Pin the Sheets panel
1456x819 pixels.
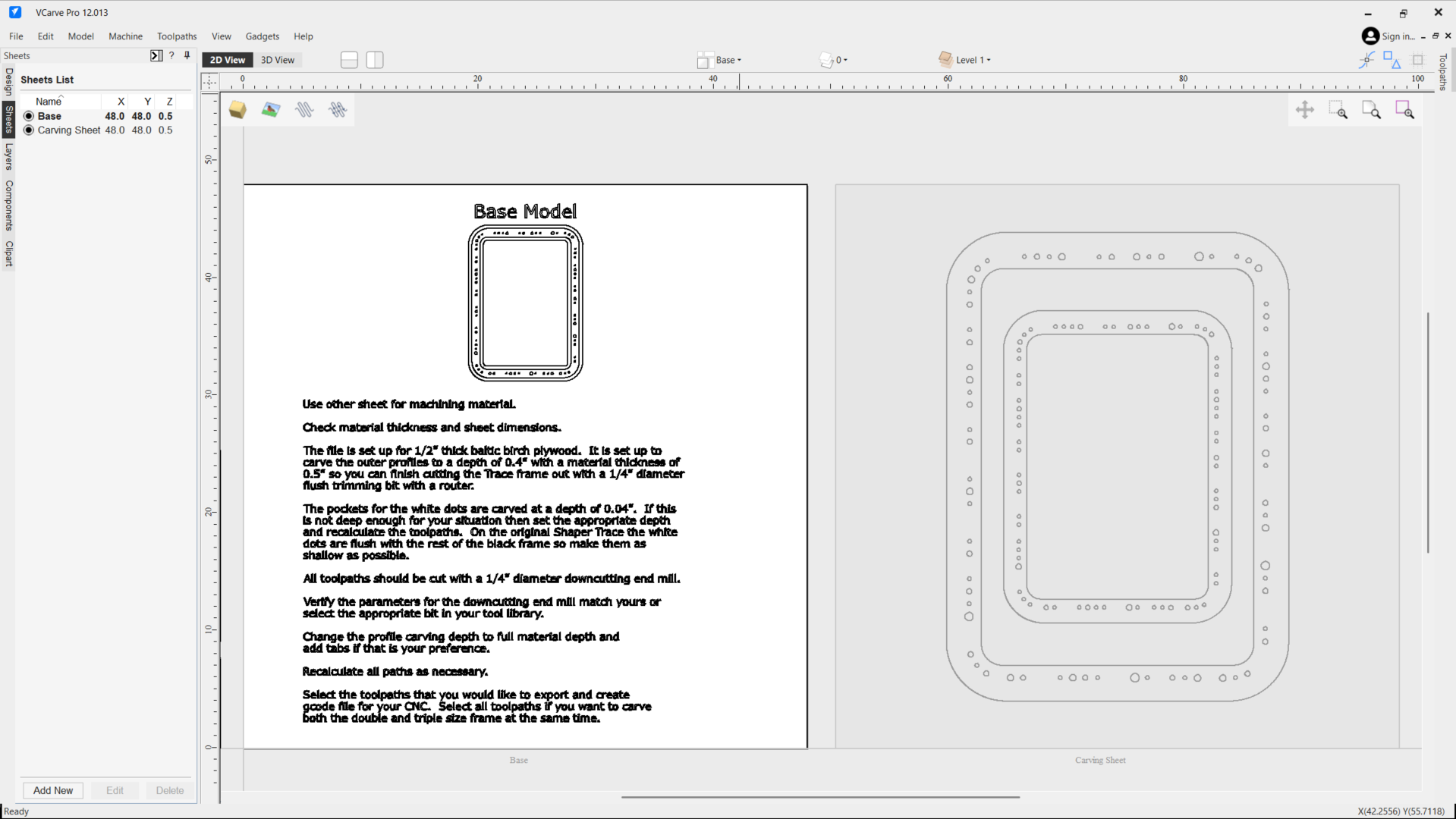pyautogui.click(x=187, y=55)
